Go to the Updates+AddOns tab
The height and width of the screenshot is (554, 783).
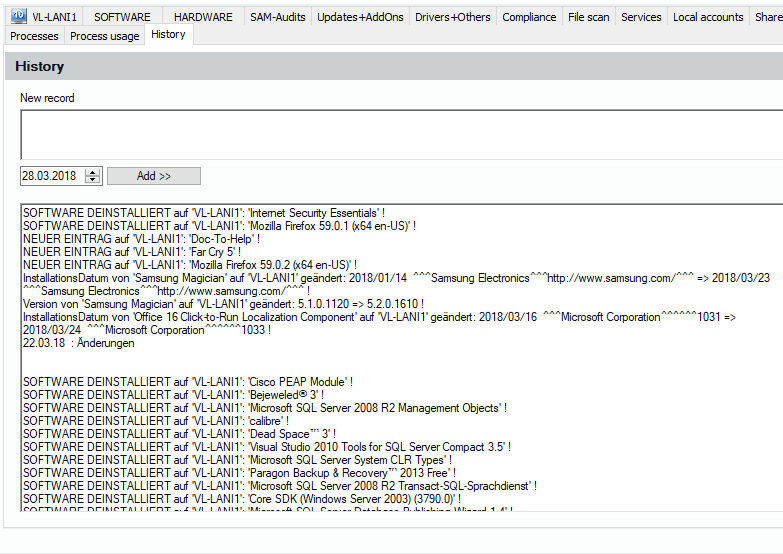click(361, 17)
